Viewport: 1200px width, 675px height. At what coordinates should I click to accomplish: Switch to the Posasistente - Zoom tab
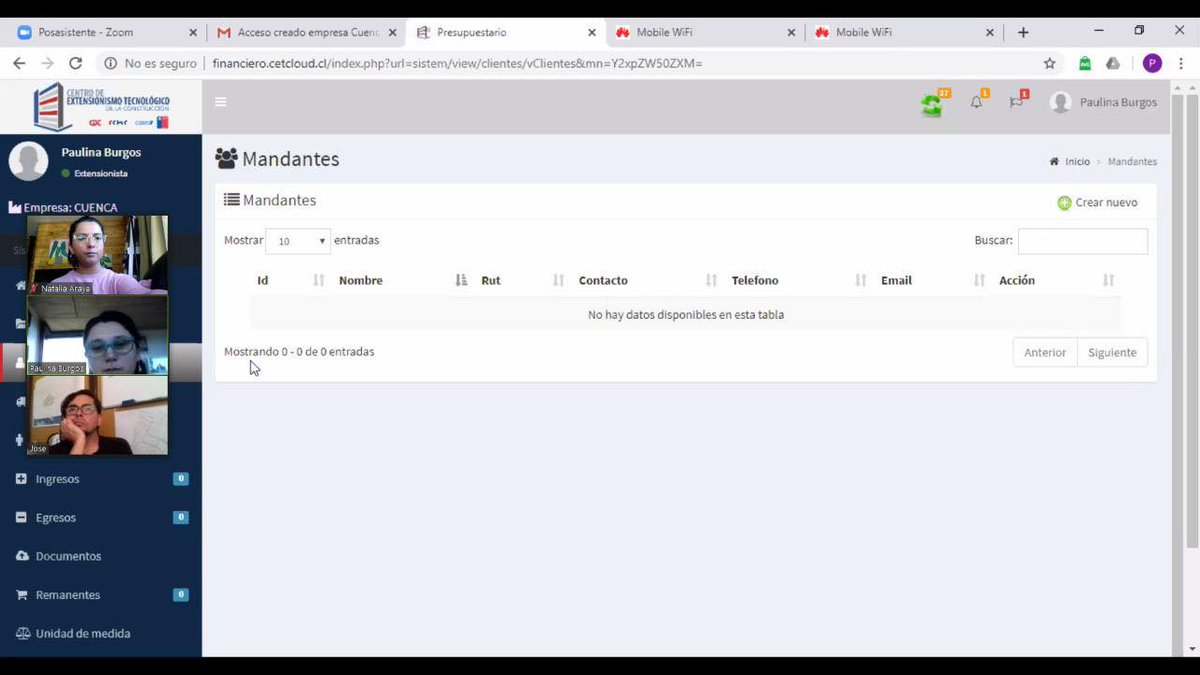click(x=106, y=32)
